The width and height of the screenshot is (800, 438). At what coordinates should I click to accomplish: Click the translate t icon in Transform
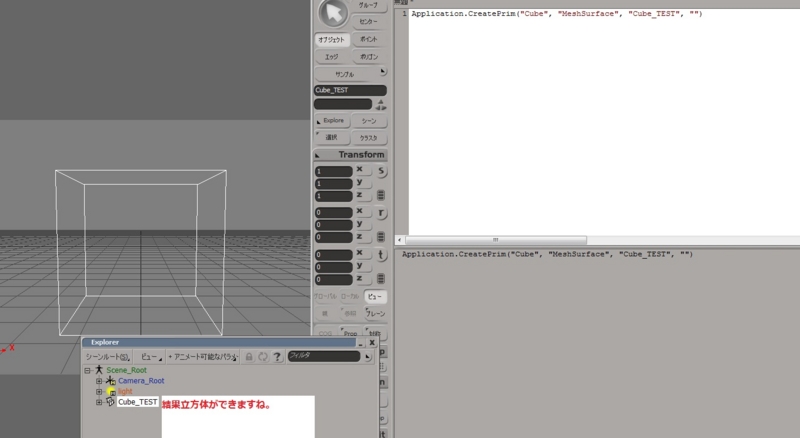pos(381,255)
